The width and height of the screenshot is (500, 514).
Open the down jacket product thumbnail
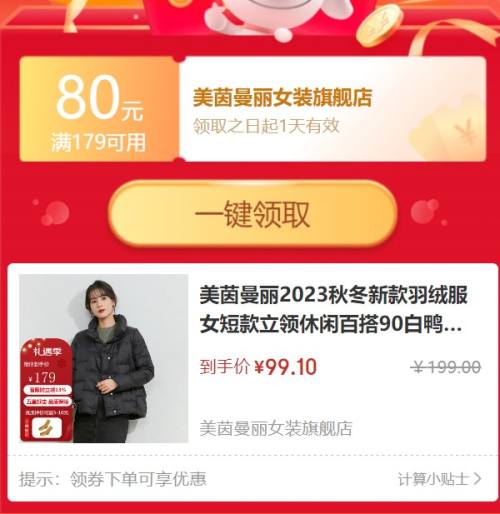click(x=104, y=358)
